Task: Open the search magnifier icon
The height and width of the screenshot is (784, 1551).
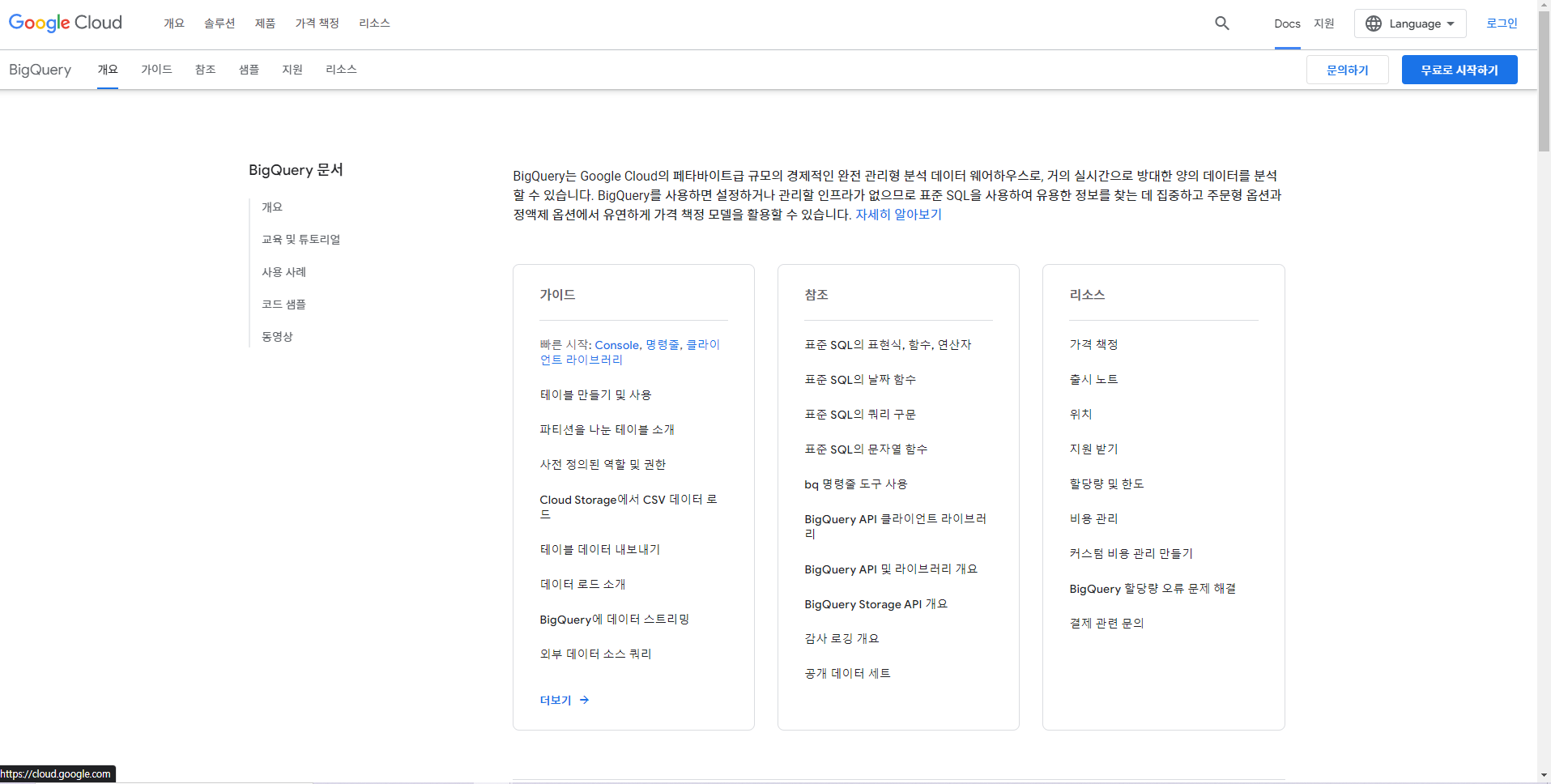Action: pyautogui.click(x=1222, y=23)
